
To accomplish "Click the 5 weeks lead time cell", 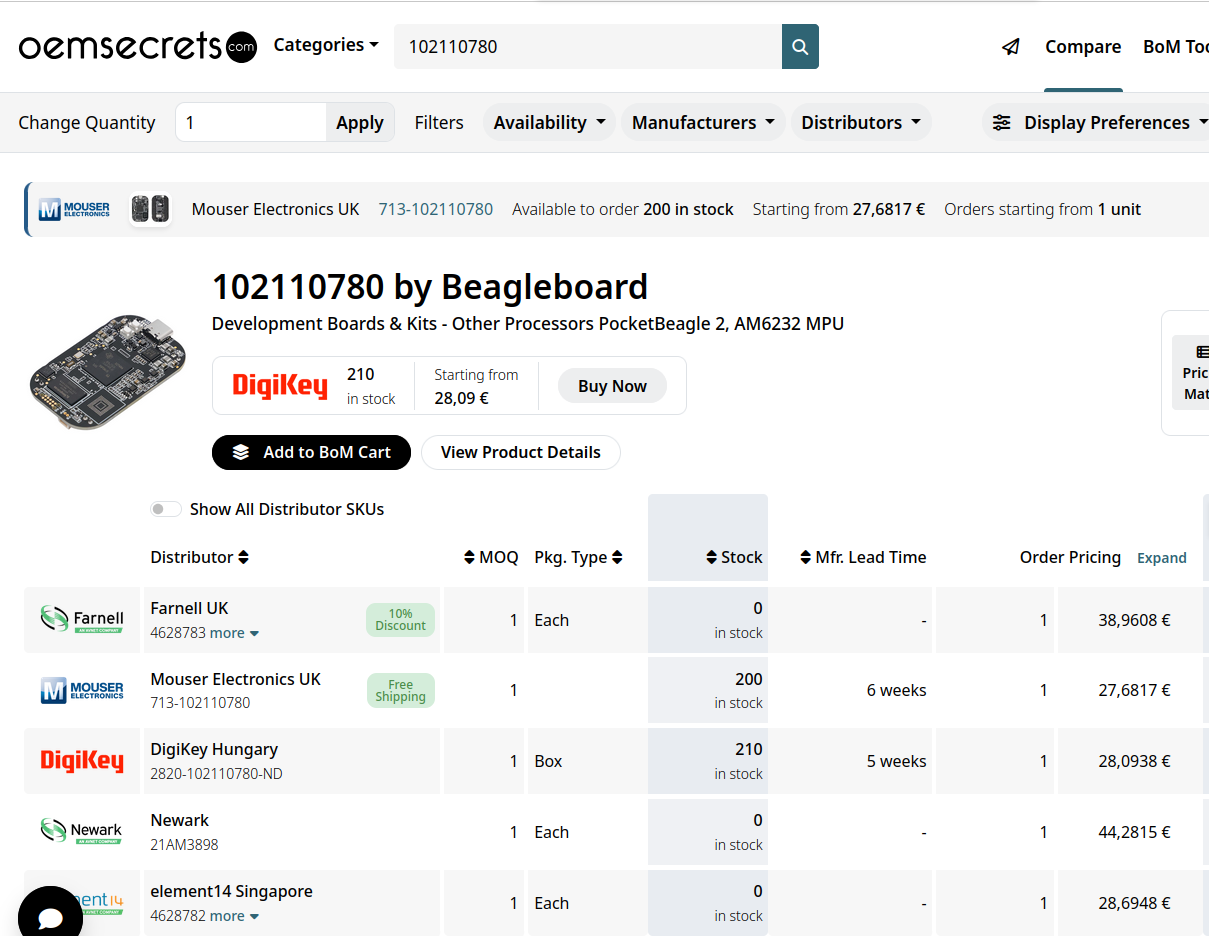I will (x=896, y=761).
